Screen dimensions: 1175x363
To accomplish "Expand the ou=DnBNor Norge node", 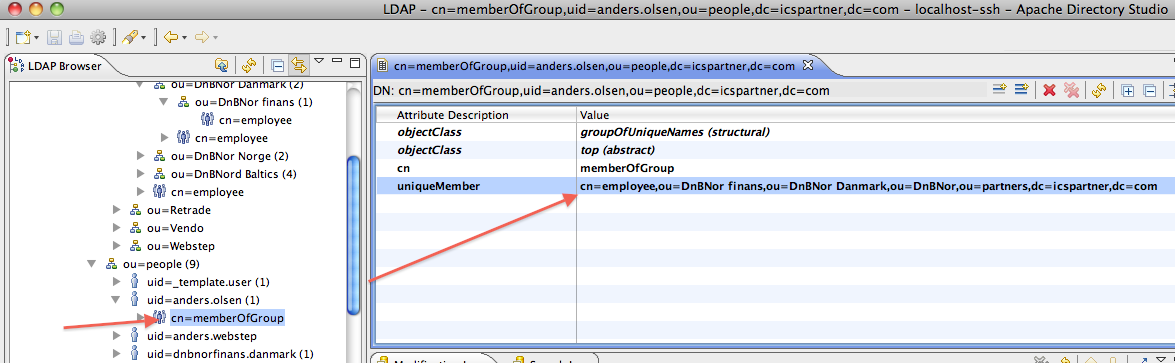I will click(141, 156).
